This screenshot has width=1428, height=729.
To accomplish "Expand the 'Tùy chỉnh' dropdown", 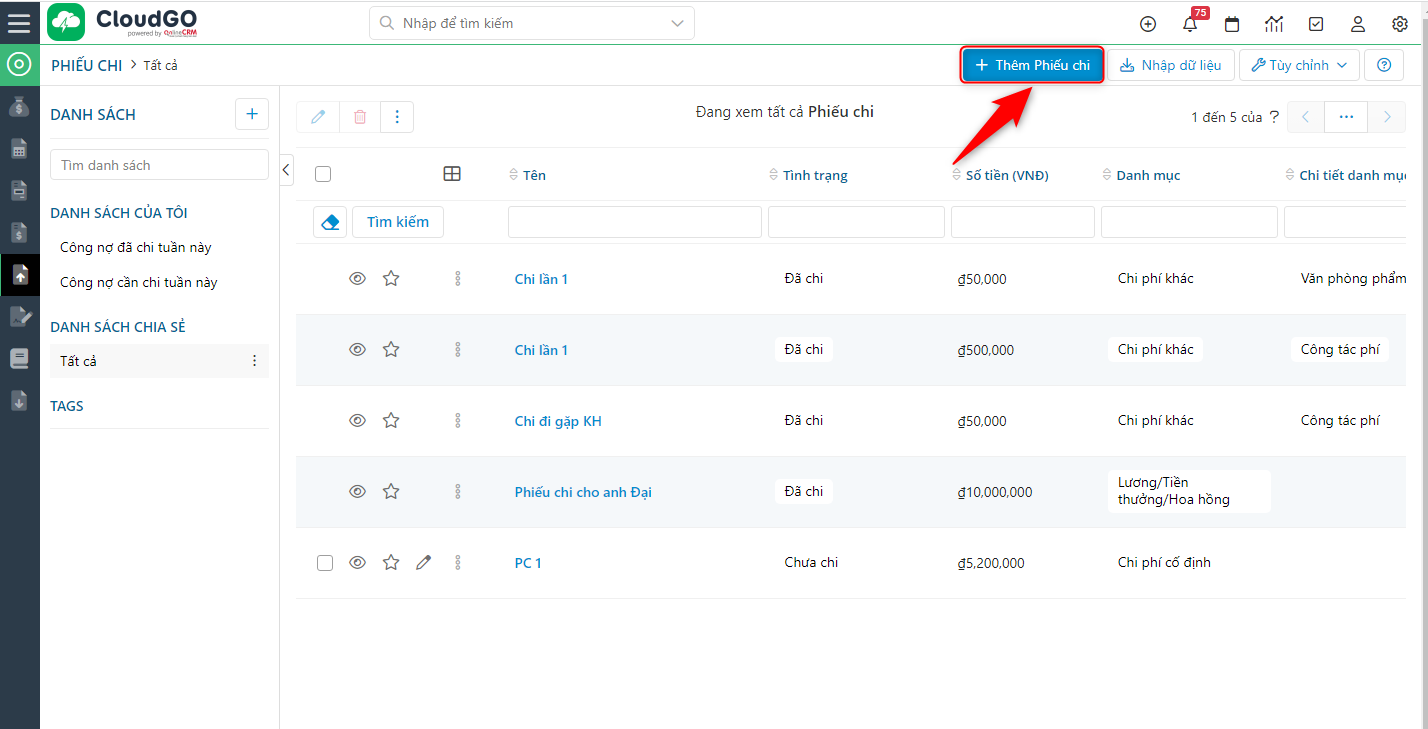I will pos(1299,65).
